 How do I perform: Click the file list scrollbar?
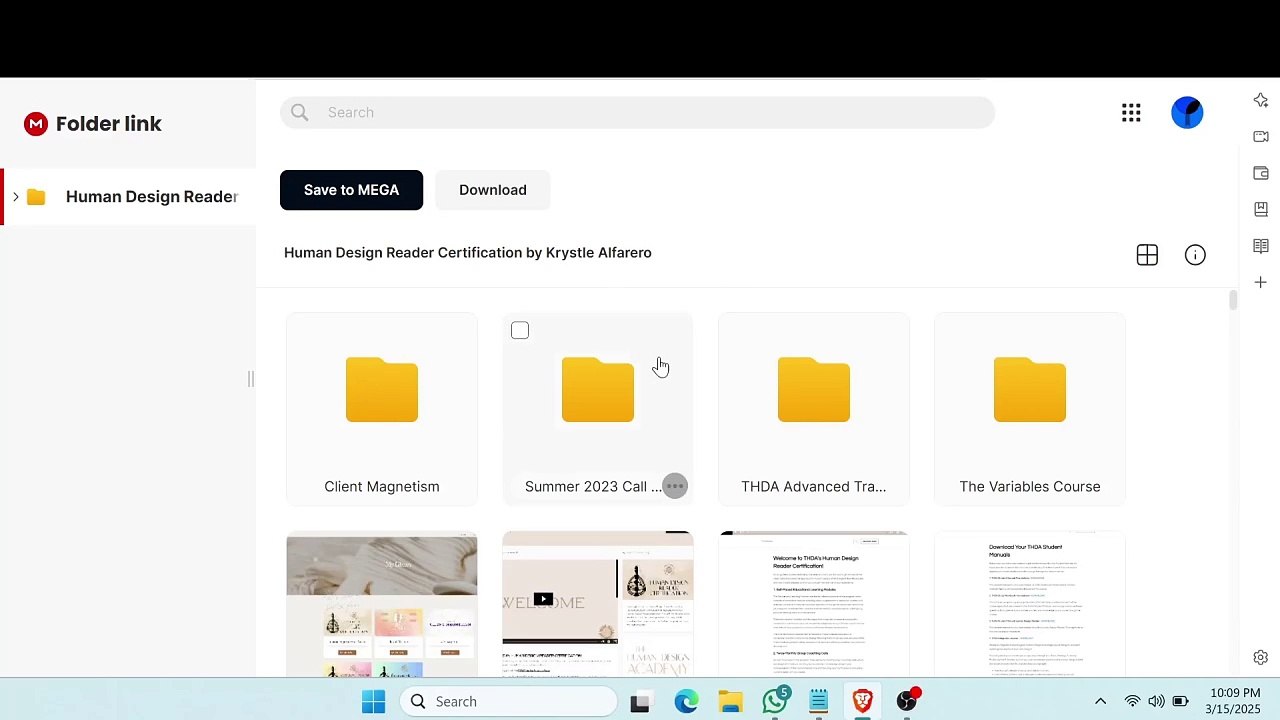click(1233, 300)
